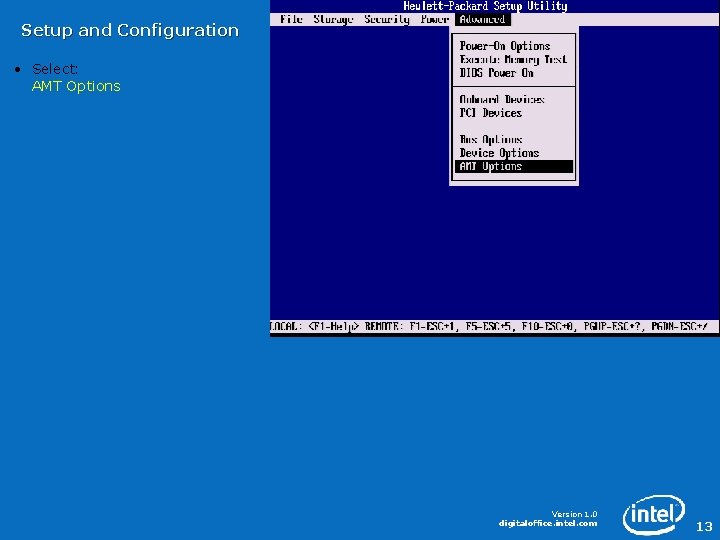720x540 pixels.
Task: Select Bus Options entry
Action: click(491, 139)
